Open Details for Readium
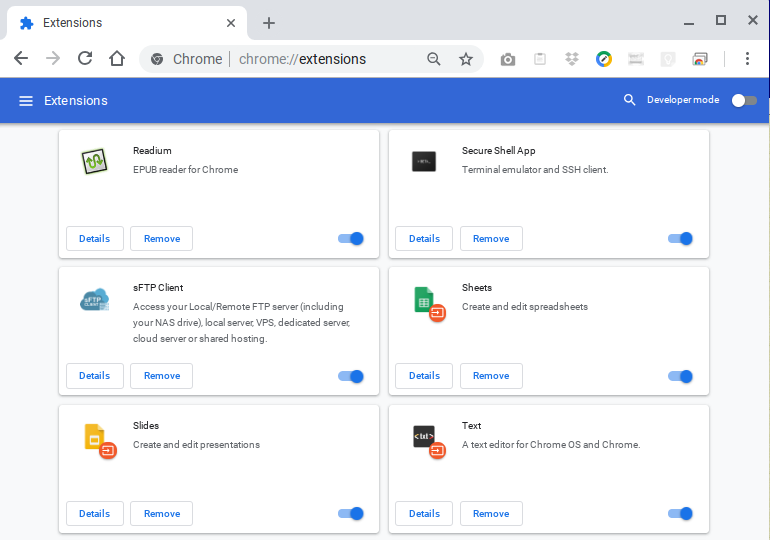Image resolution: width=770 pixels, height=540 pixels. [95, 239]
